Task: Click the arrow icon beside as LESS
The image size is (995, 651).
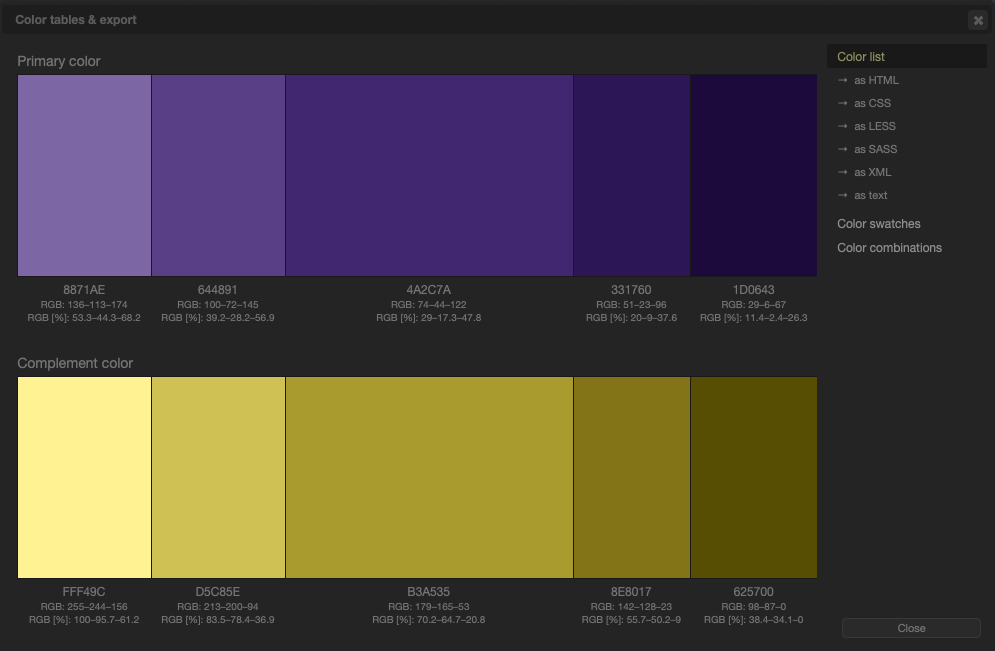Action: click(x=843, y=126)
